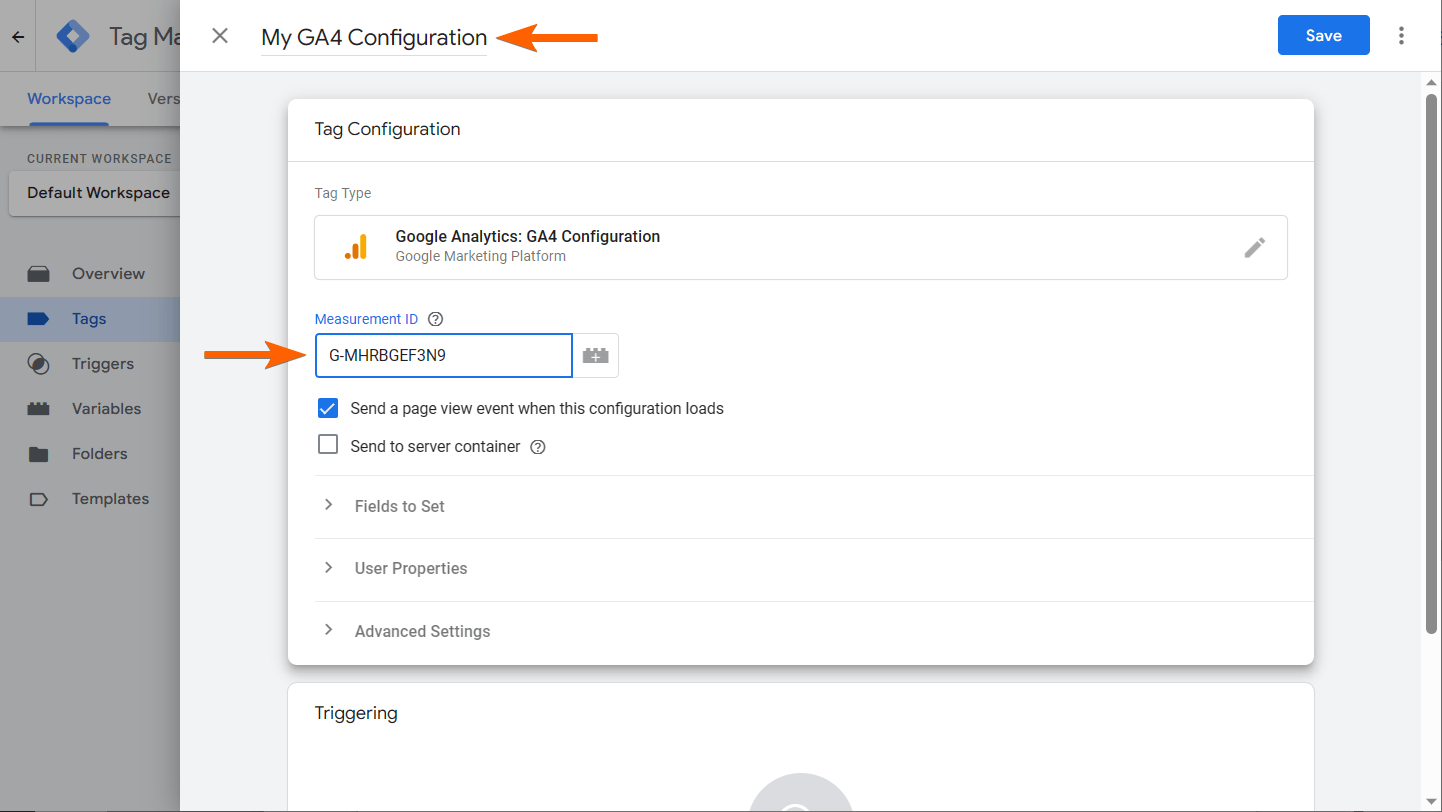
Task: Click the Google Tag Manager logo
Action: (x=73, y=37)
